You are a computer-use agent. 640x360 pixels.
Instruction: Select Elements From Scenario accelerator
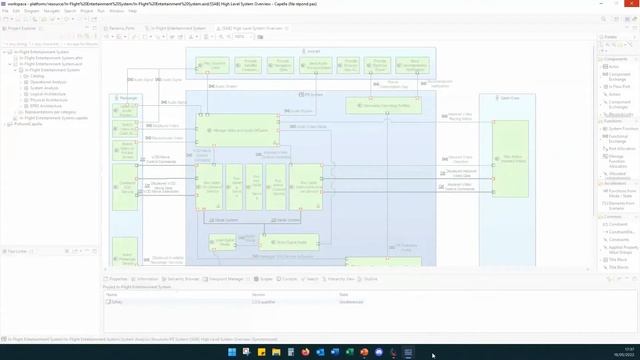pyautogui.click(x=619, y=205)
